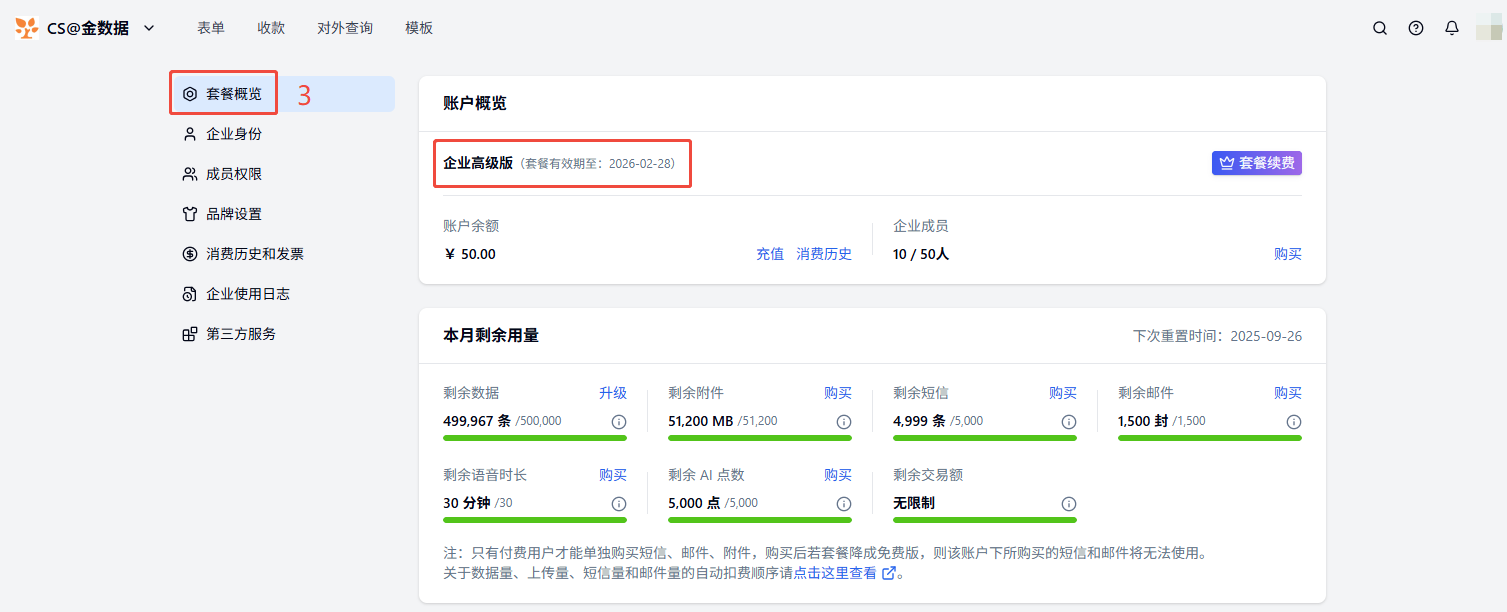
Task: Click the search magnifier icon
Action: [1380, 28]
